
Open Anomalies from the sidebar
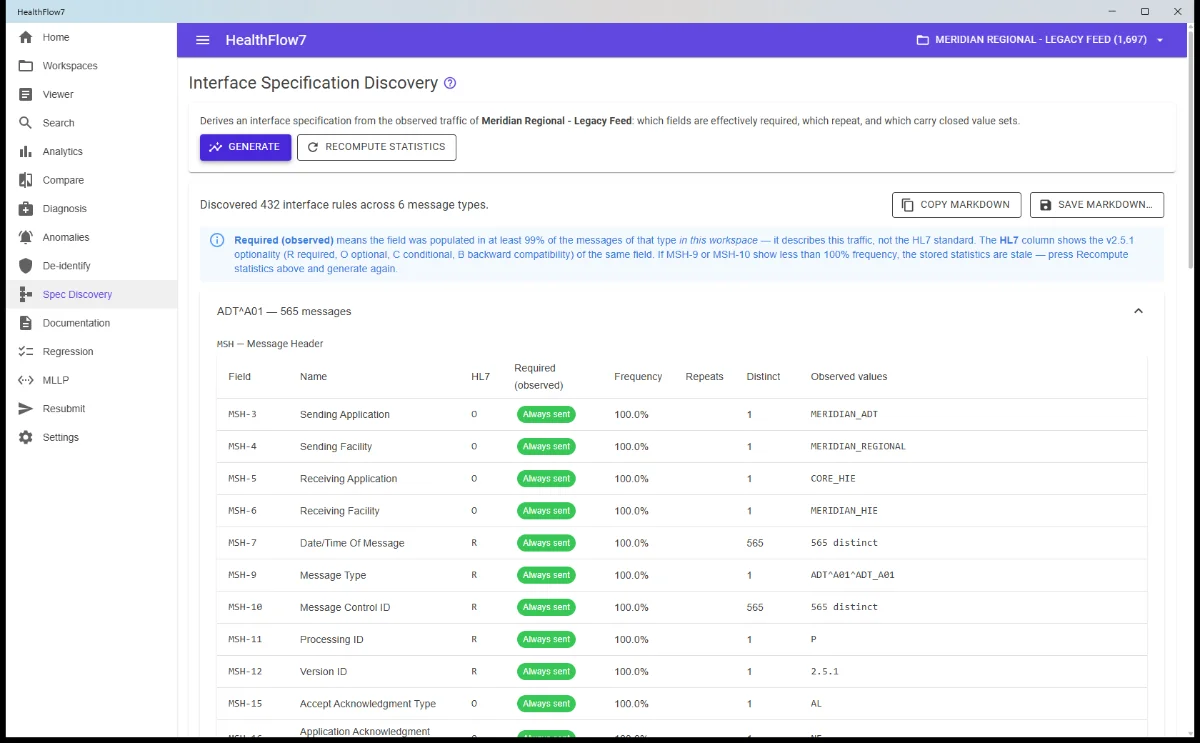coord(89,237)
